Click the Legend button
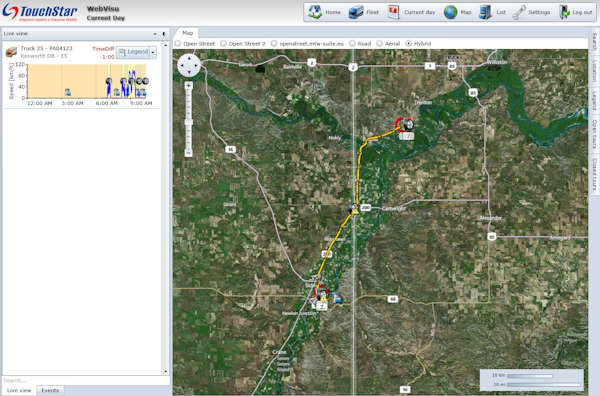600x396 pixels. [133, 52]
